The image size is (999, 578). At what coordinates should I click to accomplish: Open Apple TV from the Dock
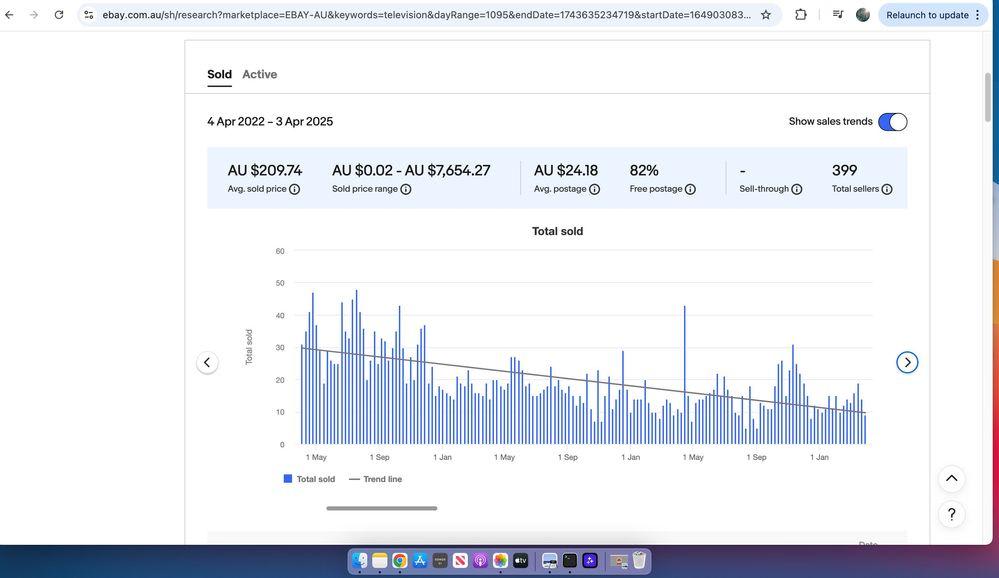coord(521,561)
